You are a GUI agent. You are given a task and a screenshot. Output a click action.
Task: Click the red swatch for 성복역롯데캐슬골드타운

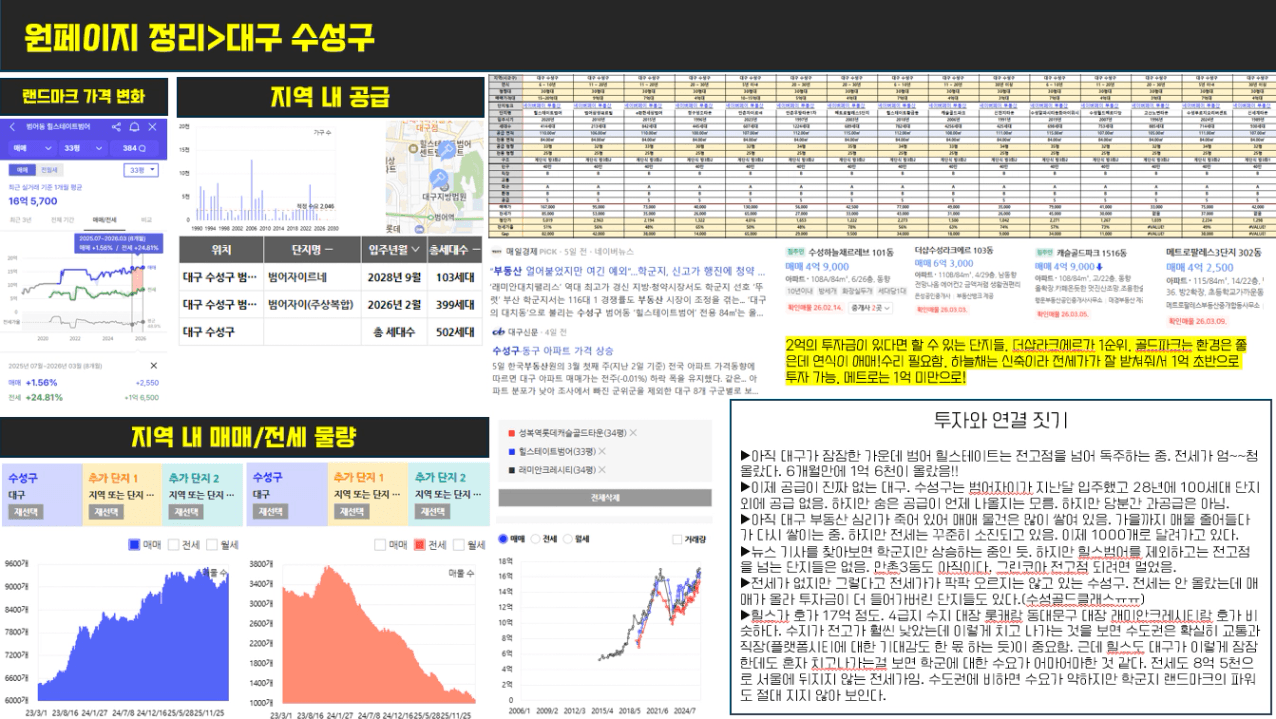coord(511,432)
